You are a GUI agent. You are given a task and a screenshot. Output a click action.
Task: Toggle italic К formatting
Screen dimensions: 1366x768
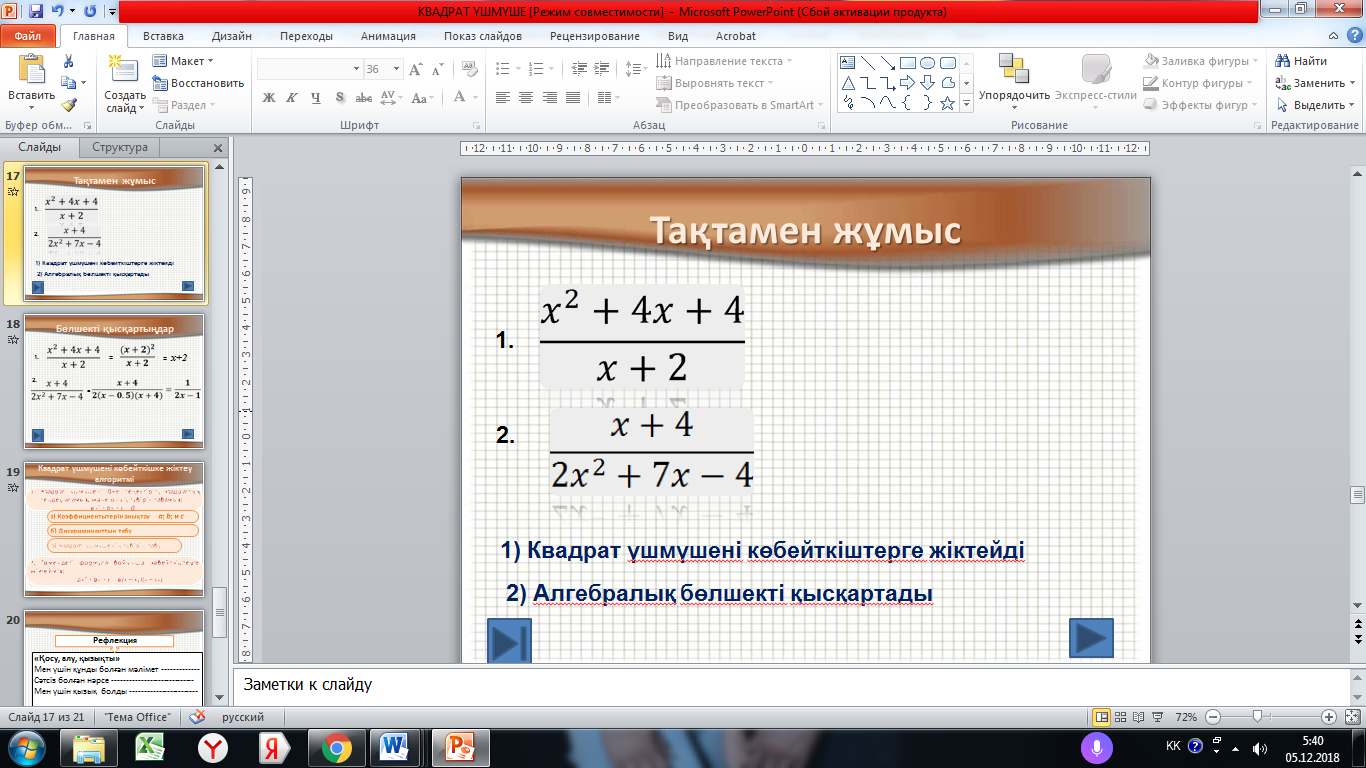click(292, 98)
